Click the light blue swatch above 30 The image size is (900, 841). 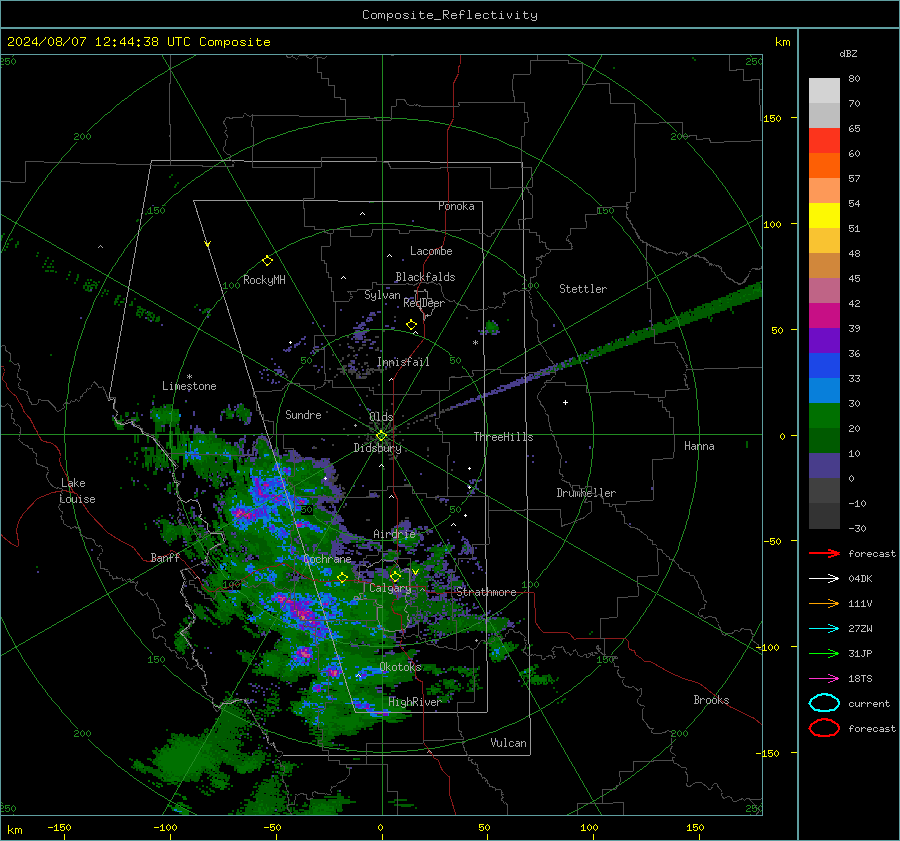point(824,390)
